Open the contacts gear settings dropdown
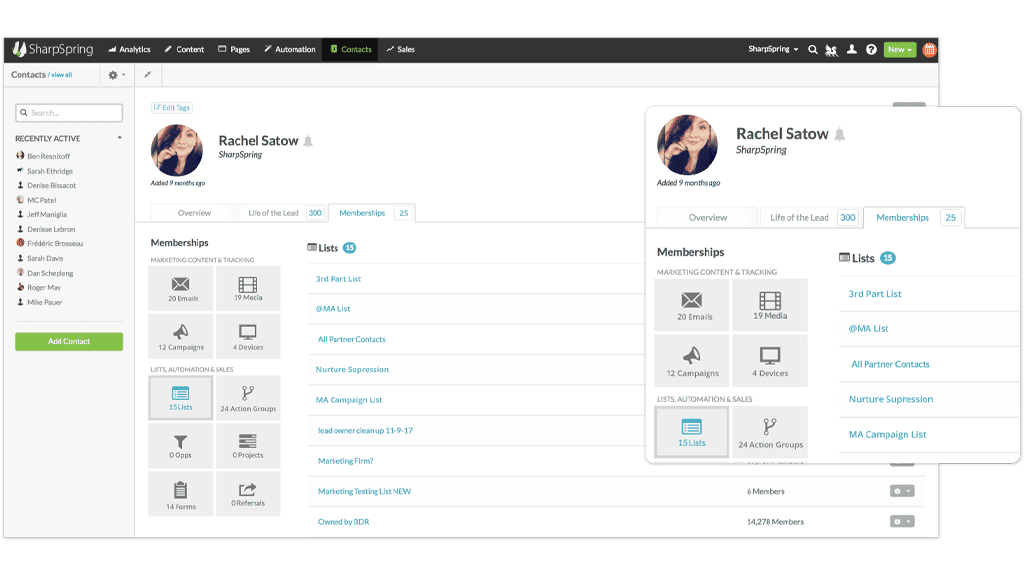The width and height of the screenshot is (1024, 576). (117, 74)
